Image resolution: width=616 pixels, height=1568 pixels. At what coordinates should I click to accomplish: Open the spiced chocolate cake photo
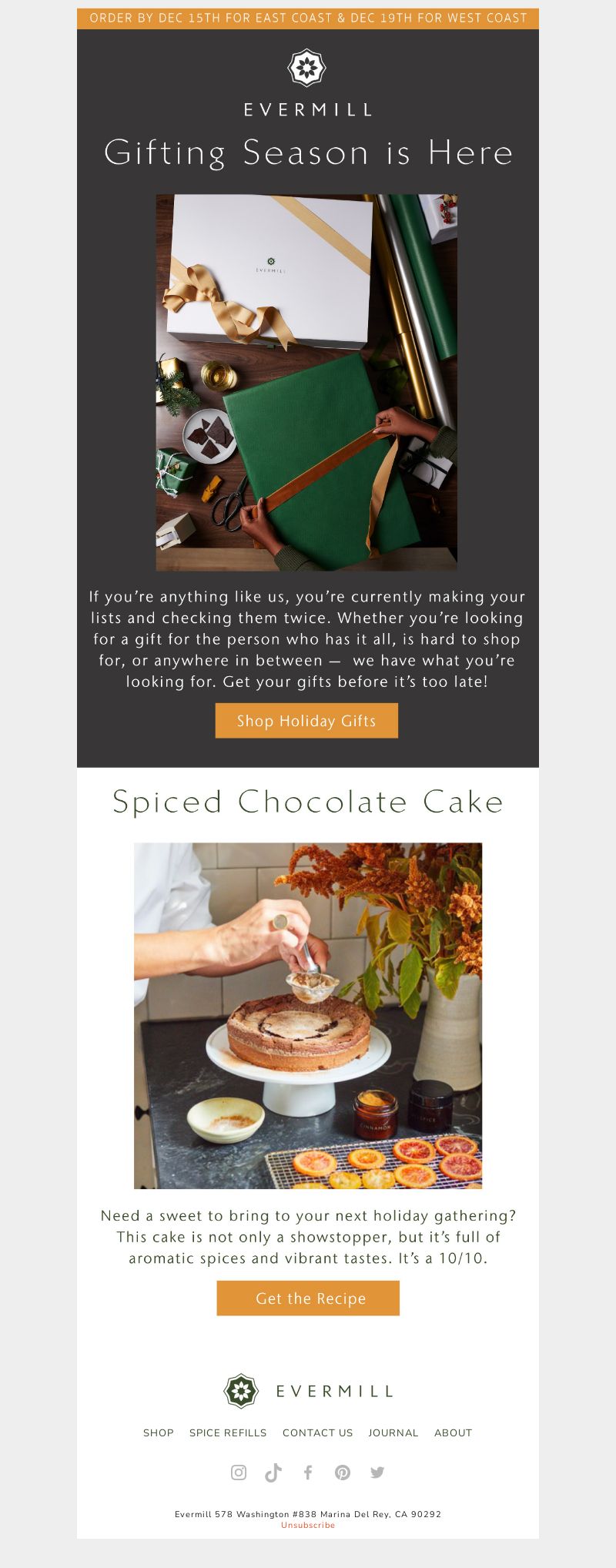[x=308, y=1015]
